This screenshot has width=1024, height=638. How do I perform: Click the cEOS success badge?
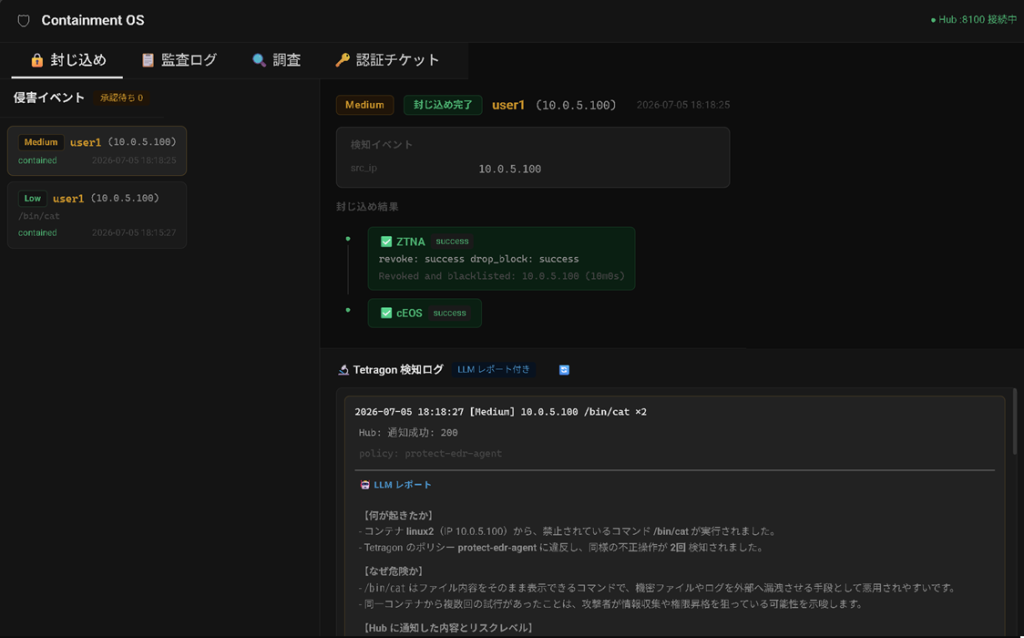click(x=449, y=313)
